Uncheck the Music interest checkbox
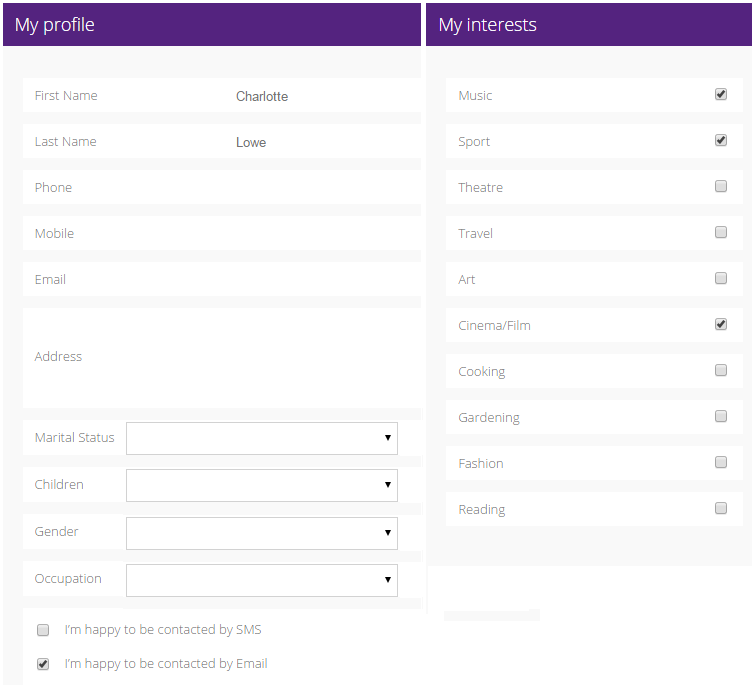The image size is (752, 685). pyautogui.click(x=721, y=94)
